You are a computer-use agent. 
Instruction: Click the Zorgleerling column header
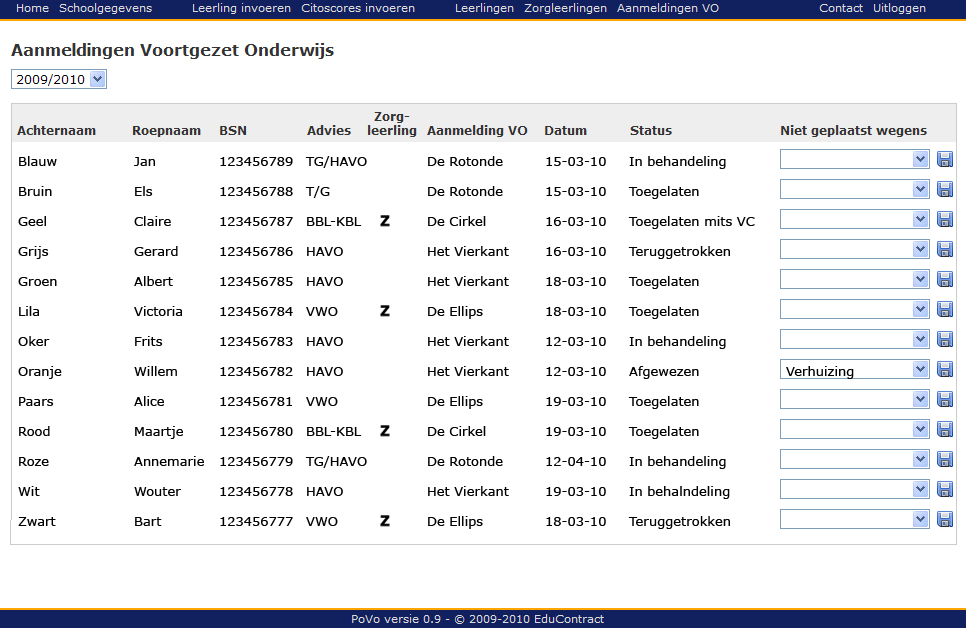tap(392, 123)
